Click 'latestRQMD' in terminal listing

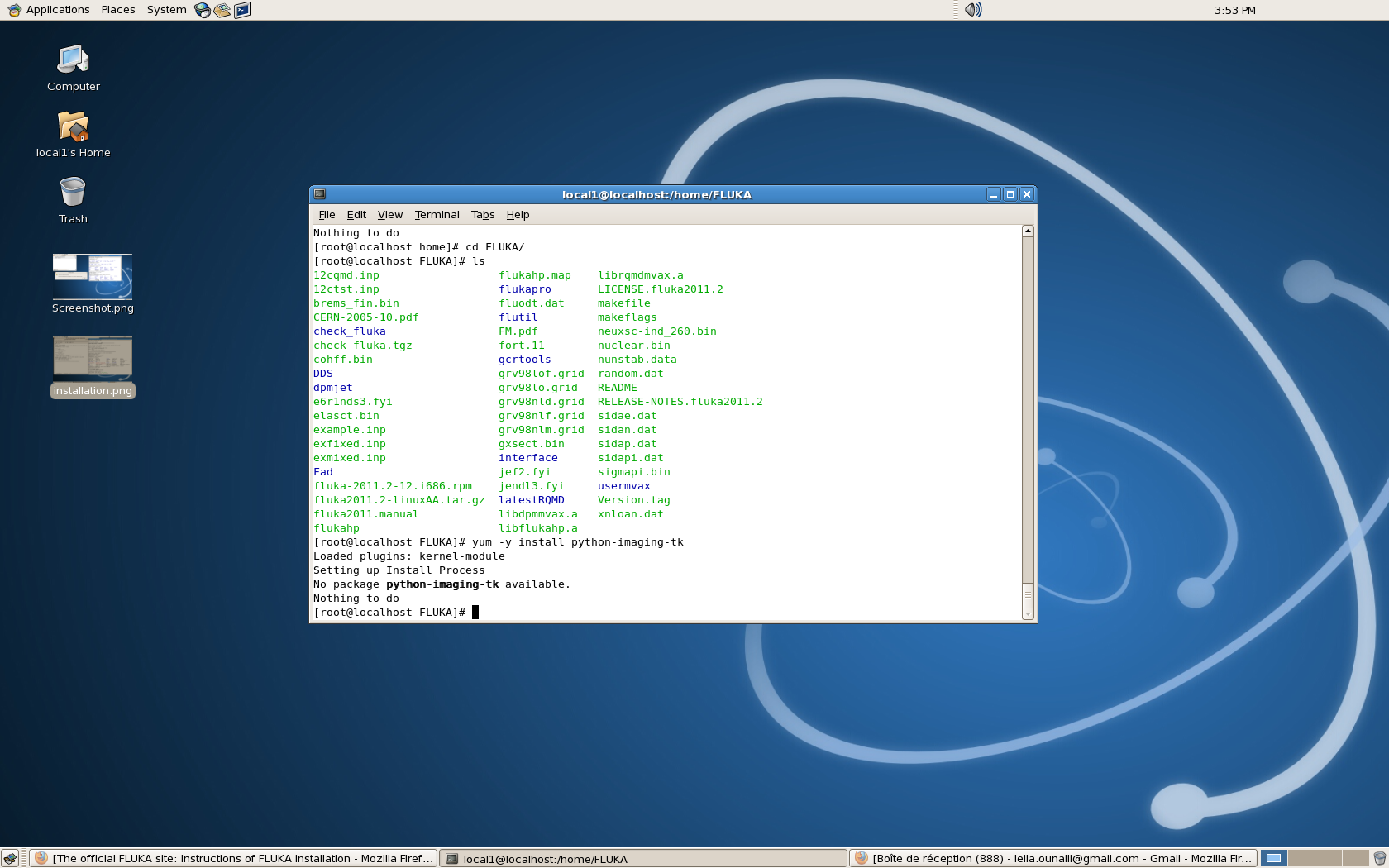[532, 500]
